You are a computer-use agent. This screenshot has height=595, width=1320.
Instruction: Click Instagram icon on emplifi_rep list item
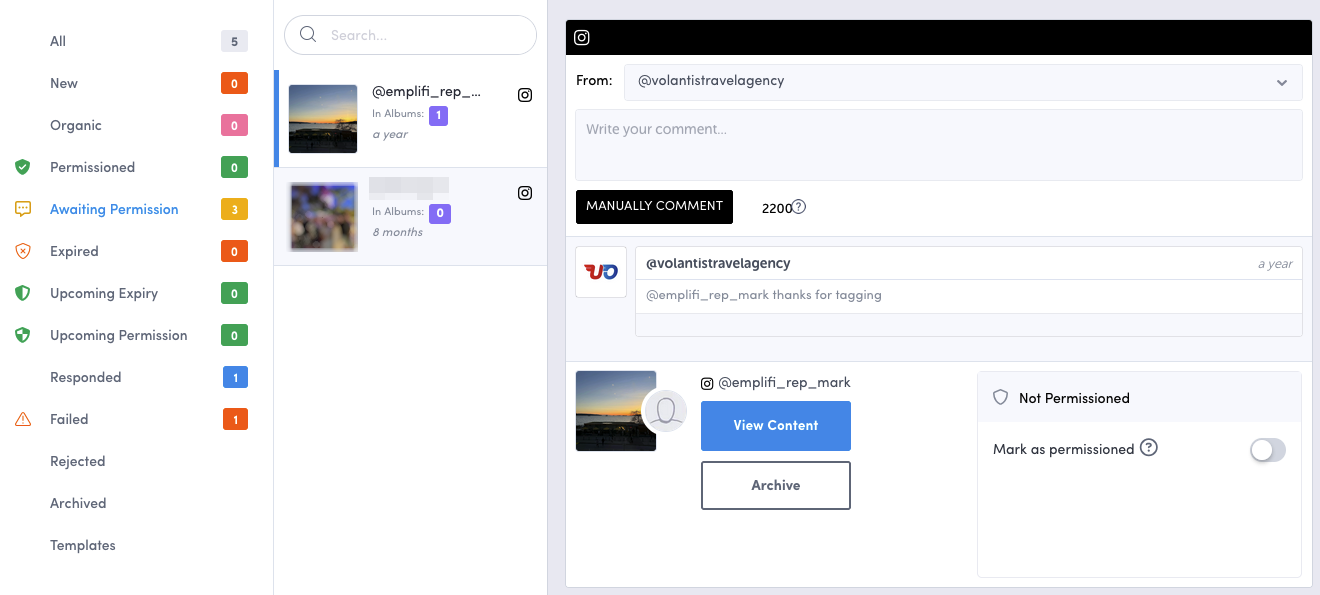pos(525,95)
